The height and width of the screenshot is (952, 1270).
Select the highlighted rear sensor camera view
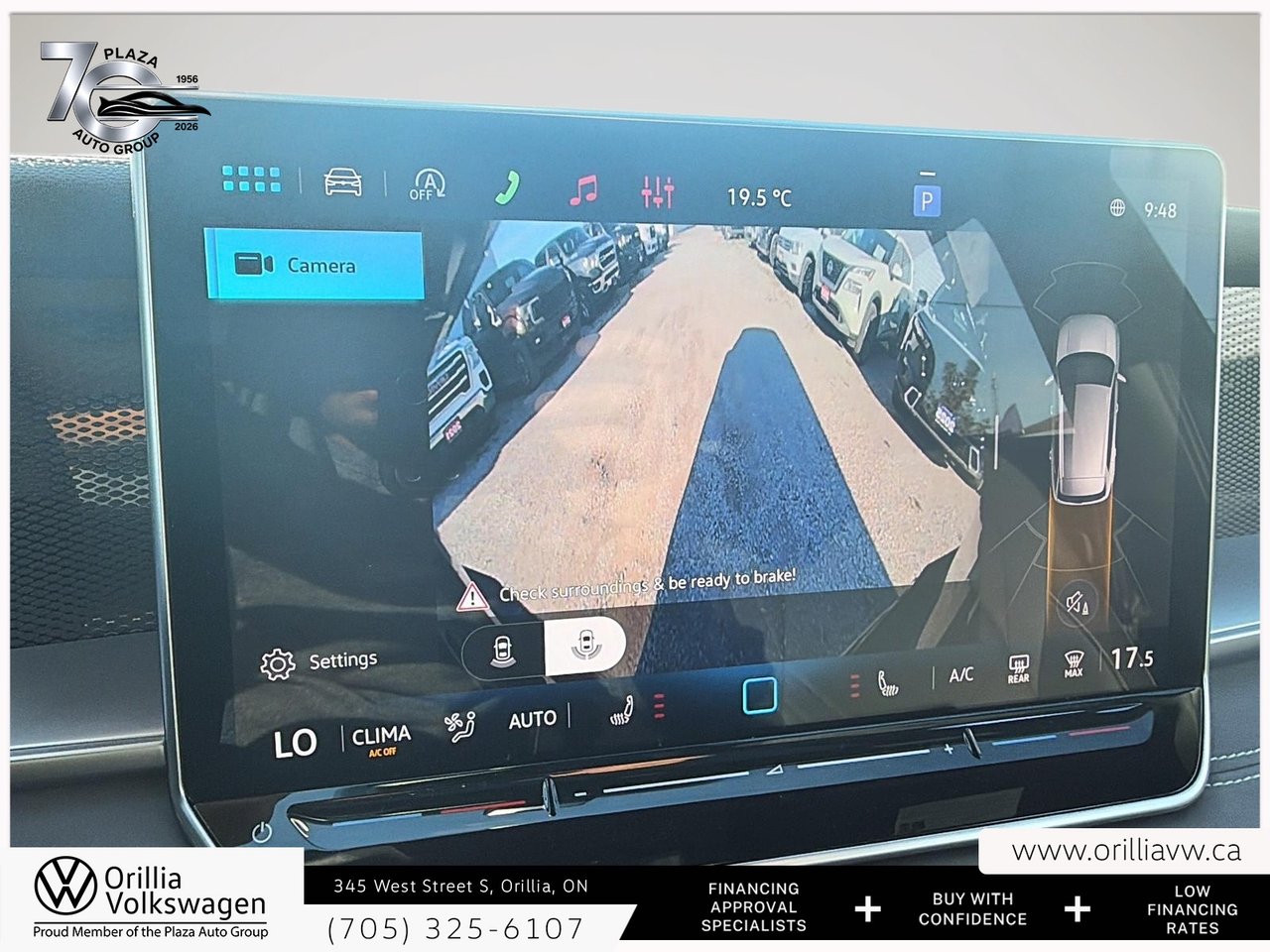[x=585, y=647]
